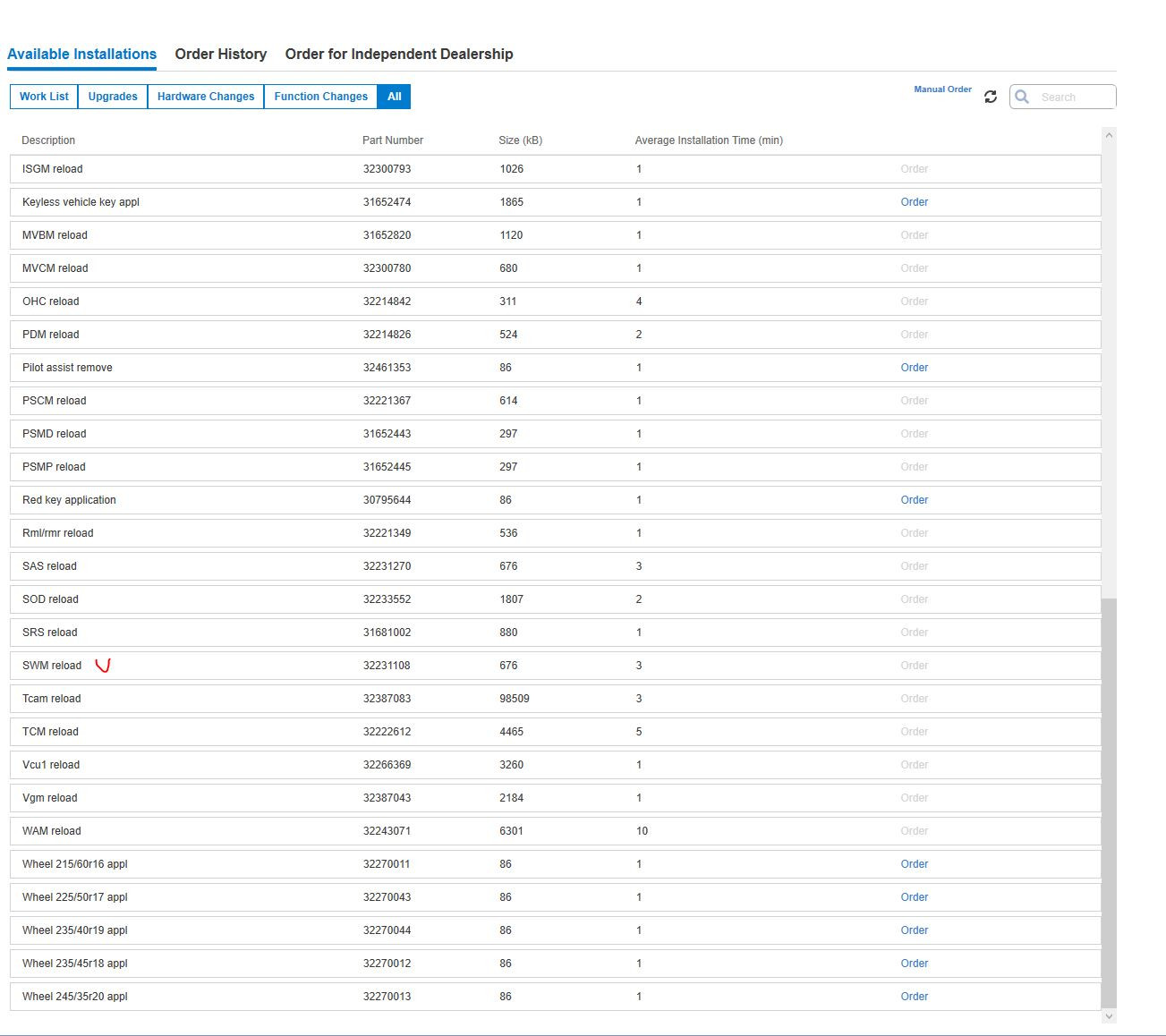Click the Size (kB) column header
This screenshot has height=1036, width=1166.
click(521, 140)
